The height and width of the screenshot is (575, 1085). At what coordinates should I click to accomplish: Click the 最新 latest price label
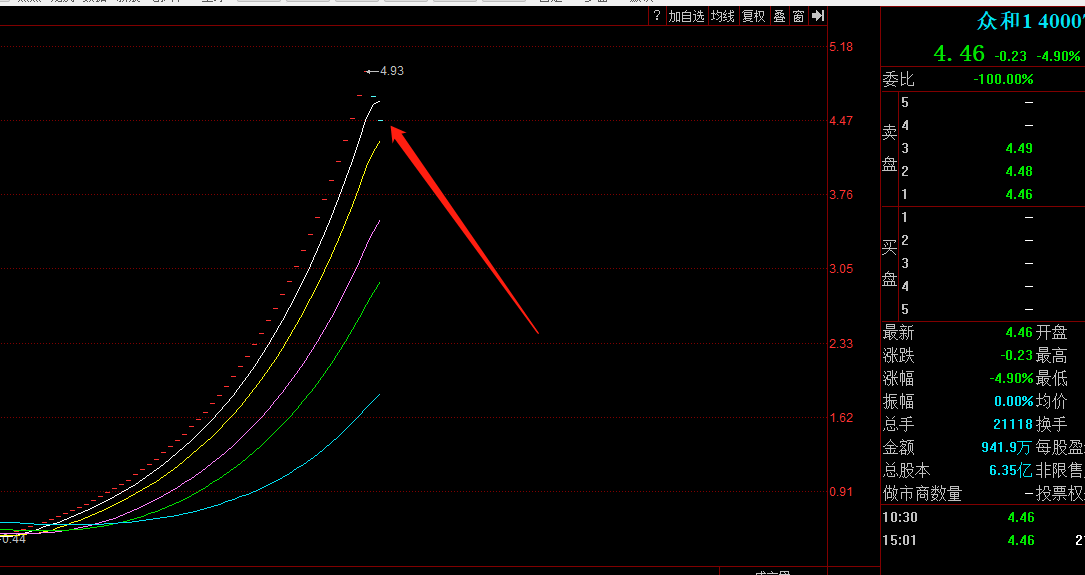pos(898,333)
